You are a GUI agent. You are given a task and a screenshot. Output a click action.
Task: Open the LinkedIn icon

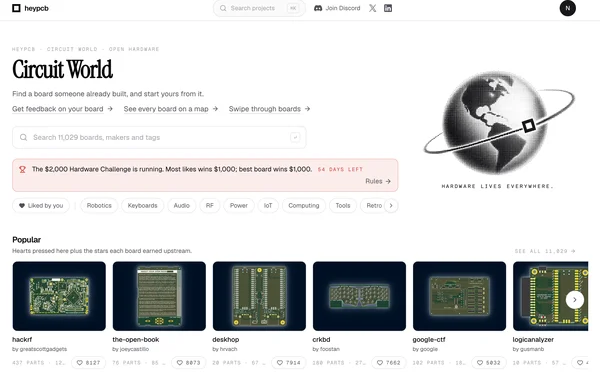click(x=388, y=8)
